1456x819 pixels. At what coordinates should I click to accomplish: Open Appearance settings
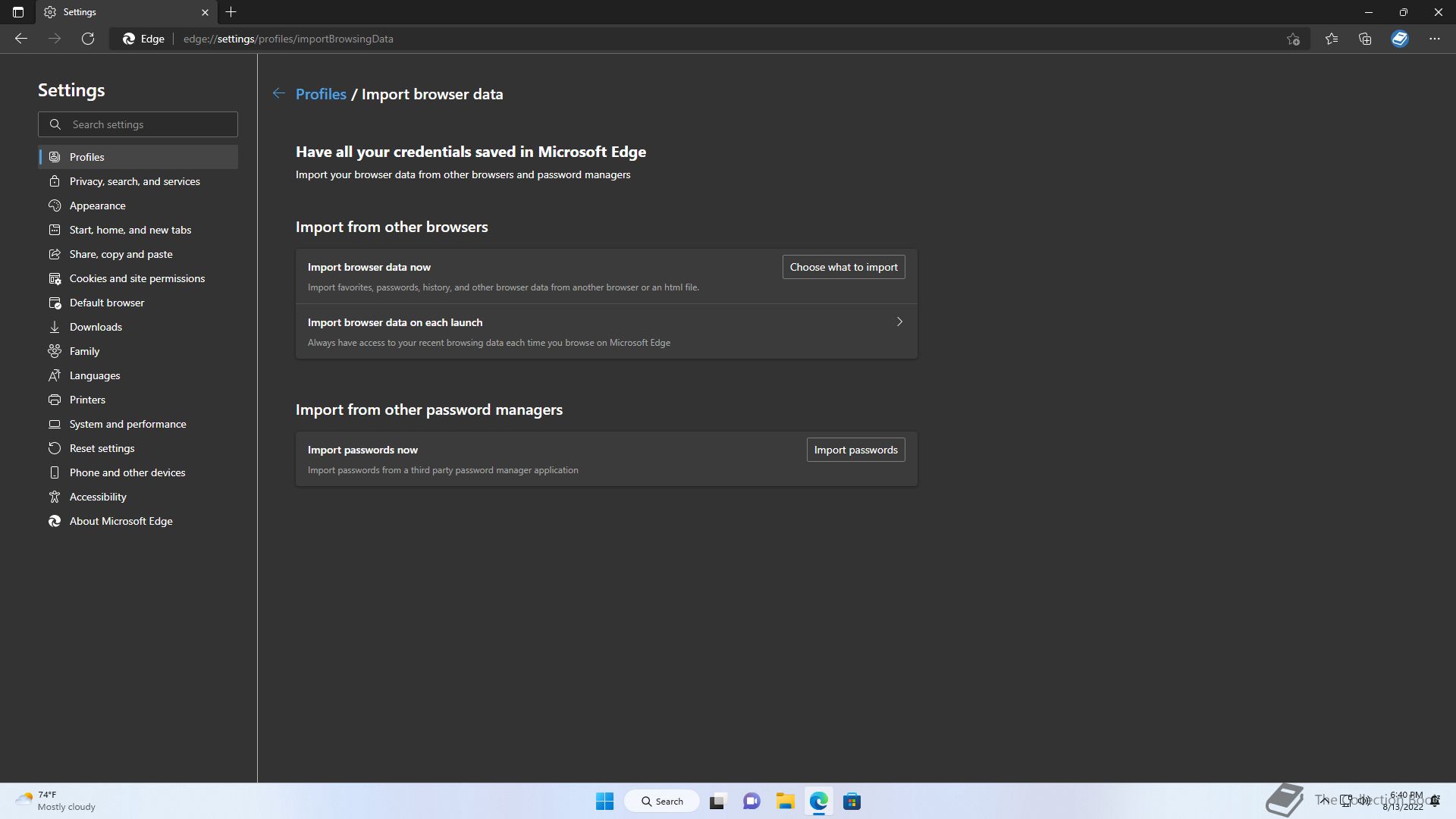[138, 206]
